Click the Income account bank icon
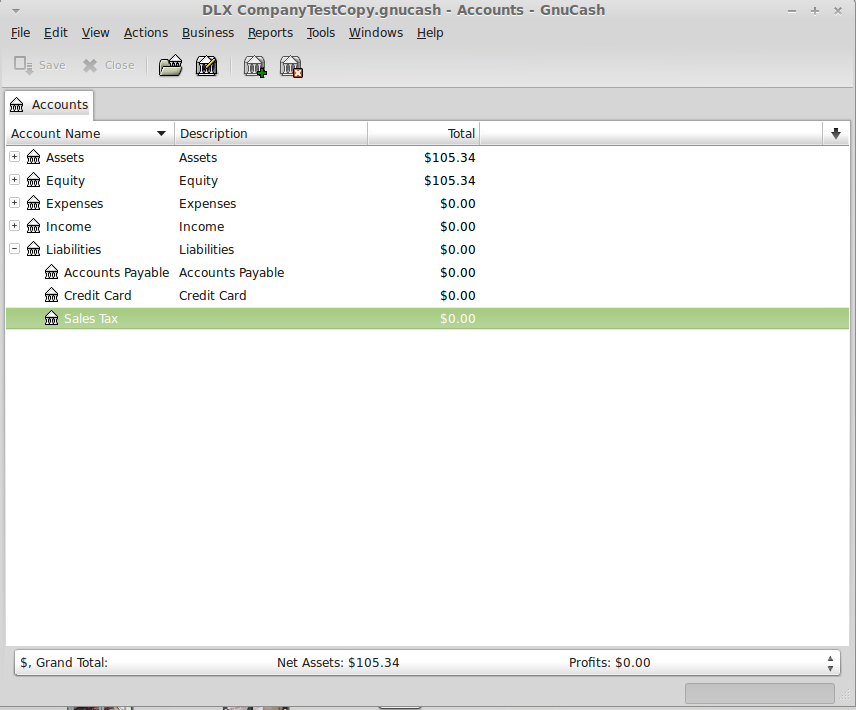The height and width of the screenshot is (710, 856). click(x=34, y=226)
